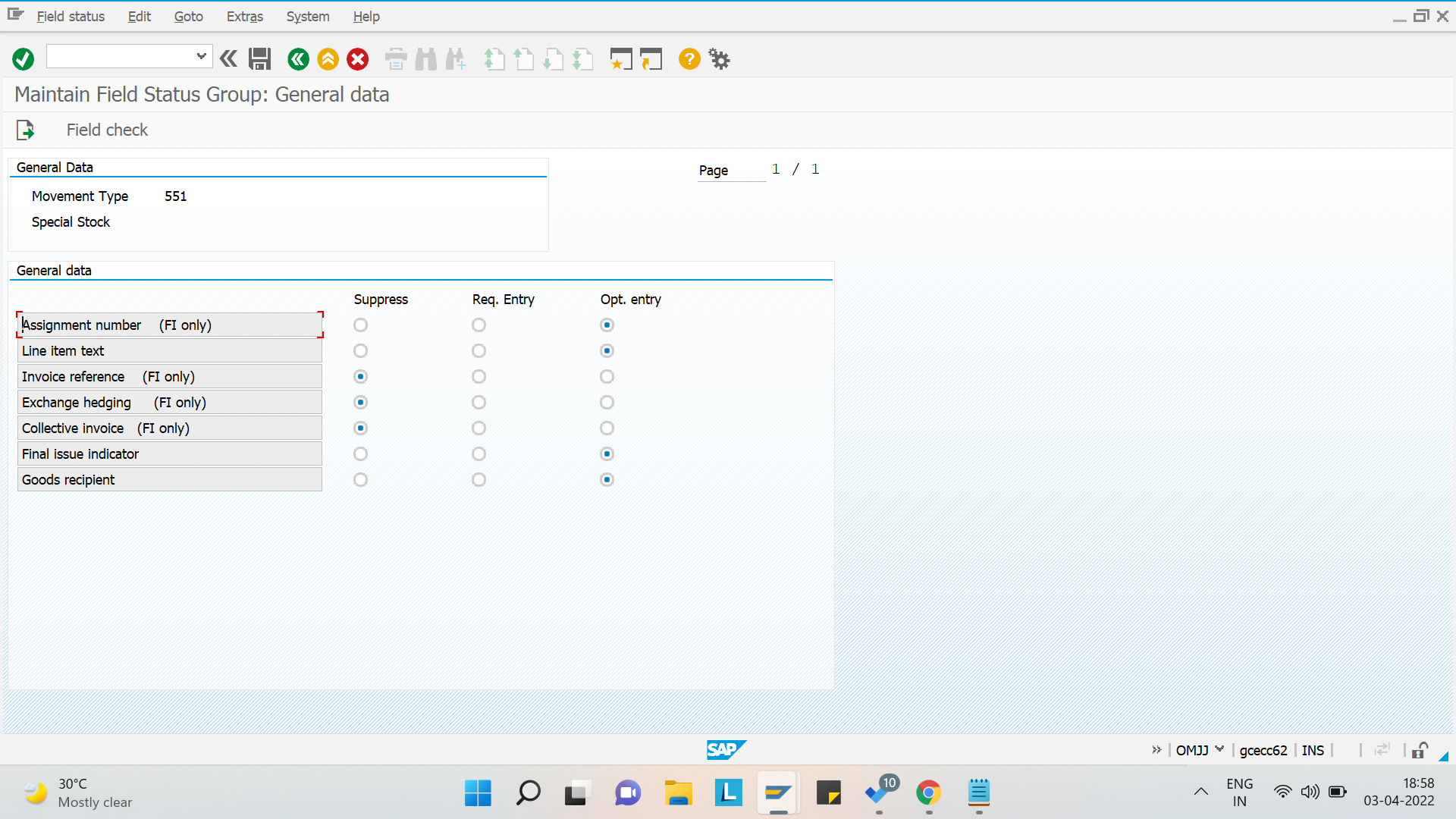Expand the command field dropdown arrow

pyautogui.click(x=201, y=56)
